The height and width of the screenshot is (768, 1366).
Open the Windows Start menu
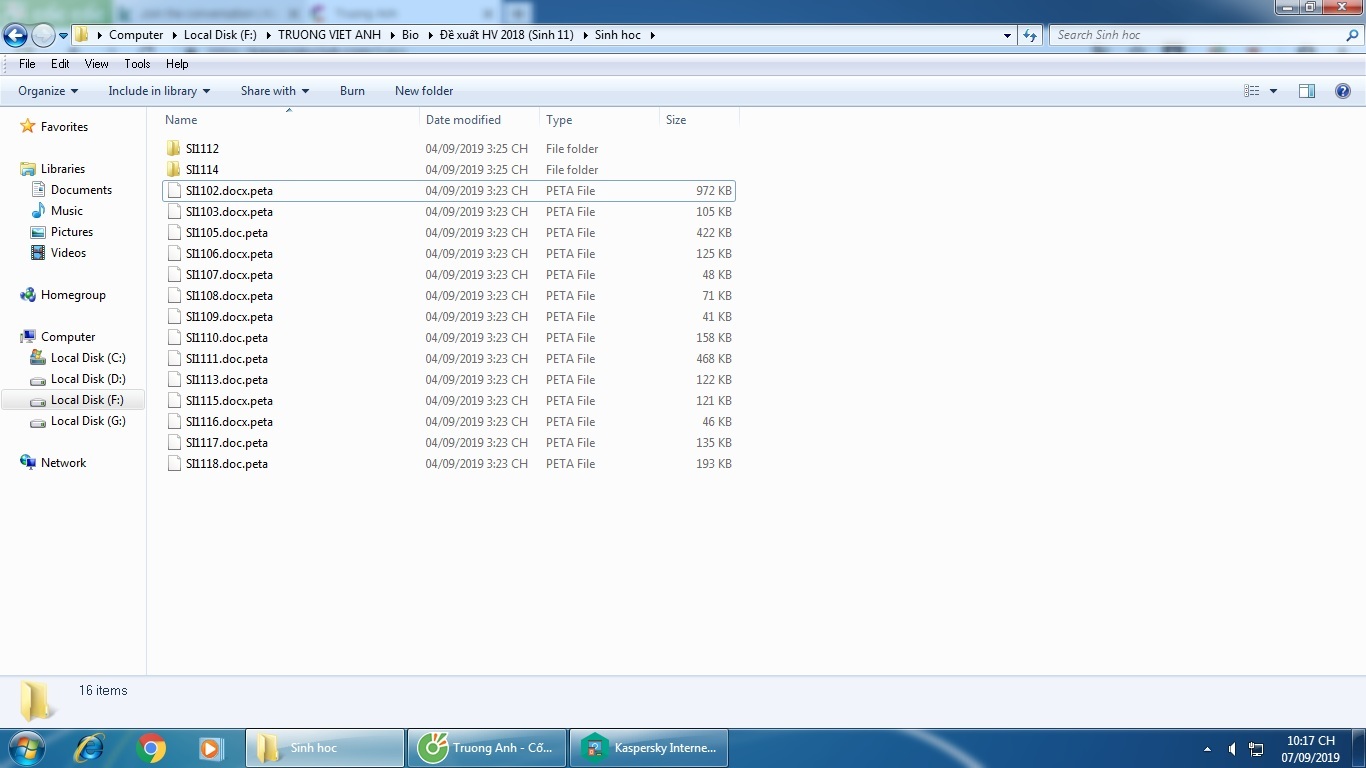click(x=25, y=748)
